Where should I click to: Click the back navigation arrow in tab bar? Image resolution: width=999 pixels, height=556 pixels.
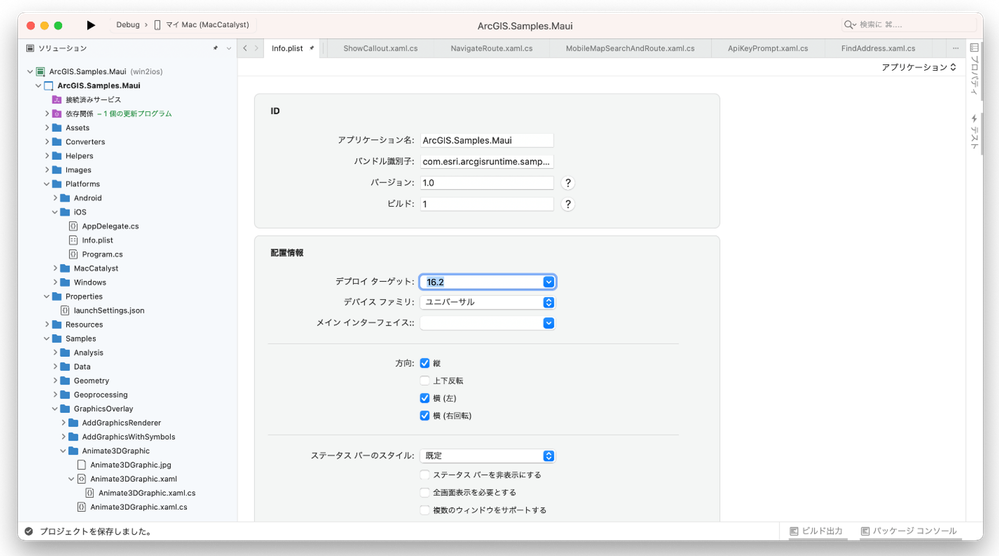click(245, 48)
